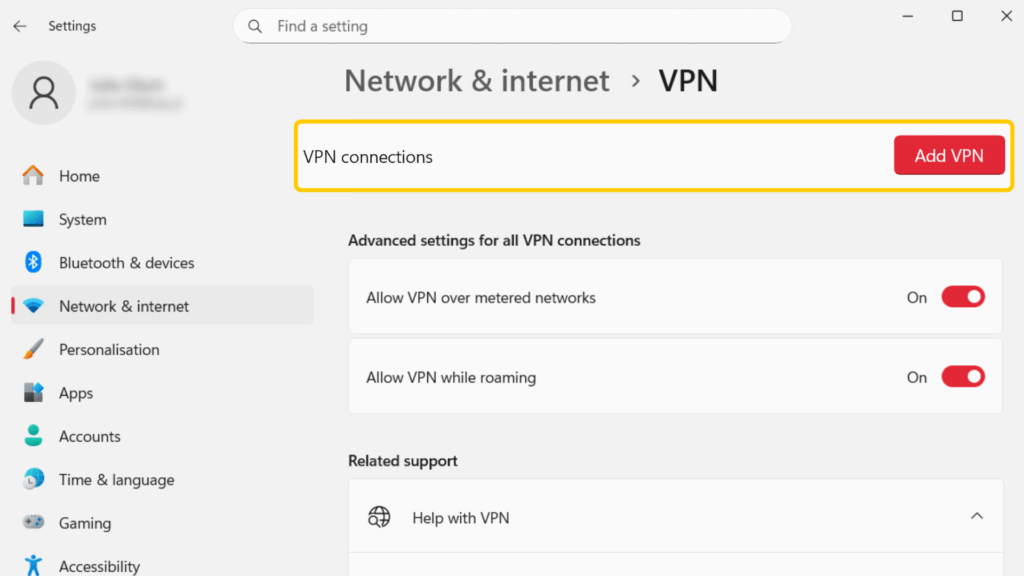Click the Find a setting search box
The width and height of the screenshot is (1024, 576).
520,26
